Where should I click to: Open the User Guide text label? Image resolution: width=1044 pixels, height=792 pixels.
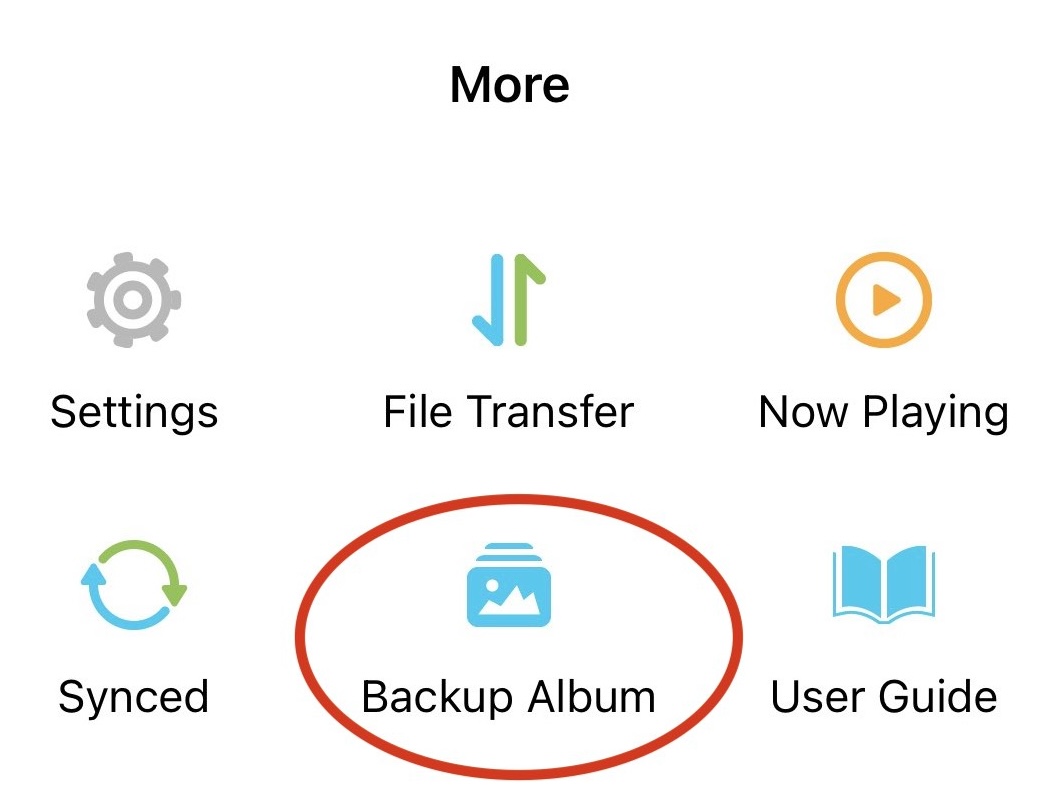pyautogui.click(x=884, y=696)
